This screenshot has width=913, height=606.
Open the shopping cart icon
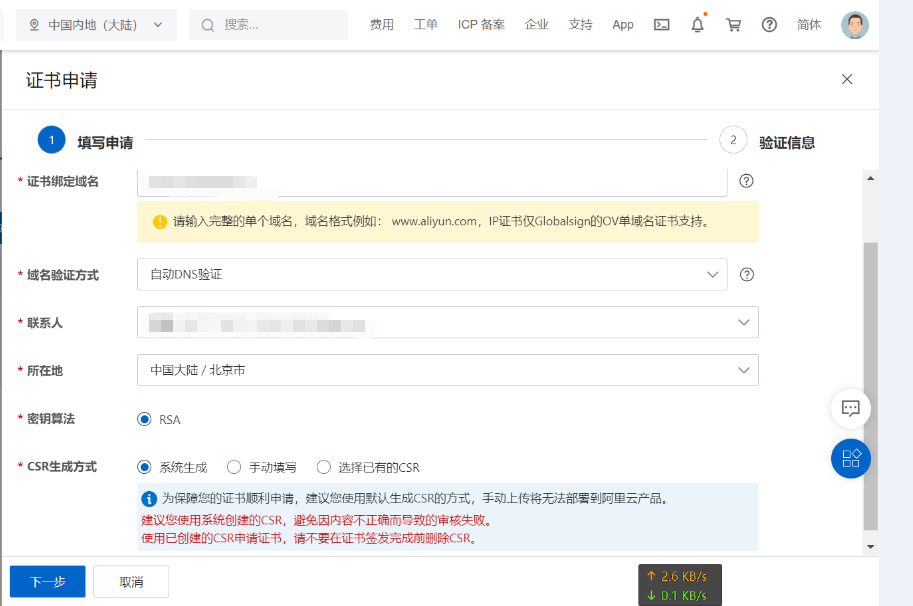click(x=733, y=25)
